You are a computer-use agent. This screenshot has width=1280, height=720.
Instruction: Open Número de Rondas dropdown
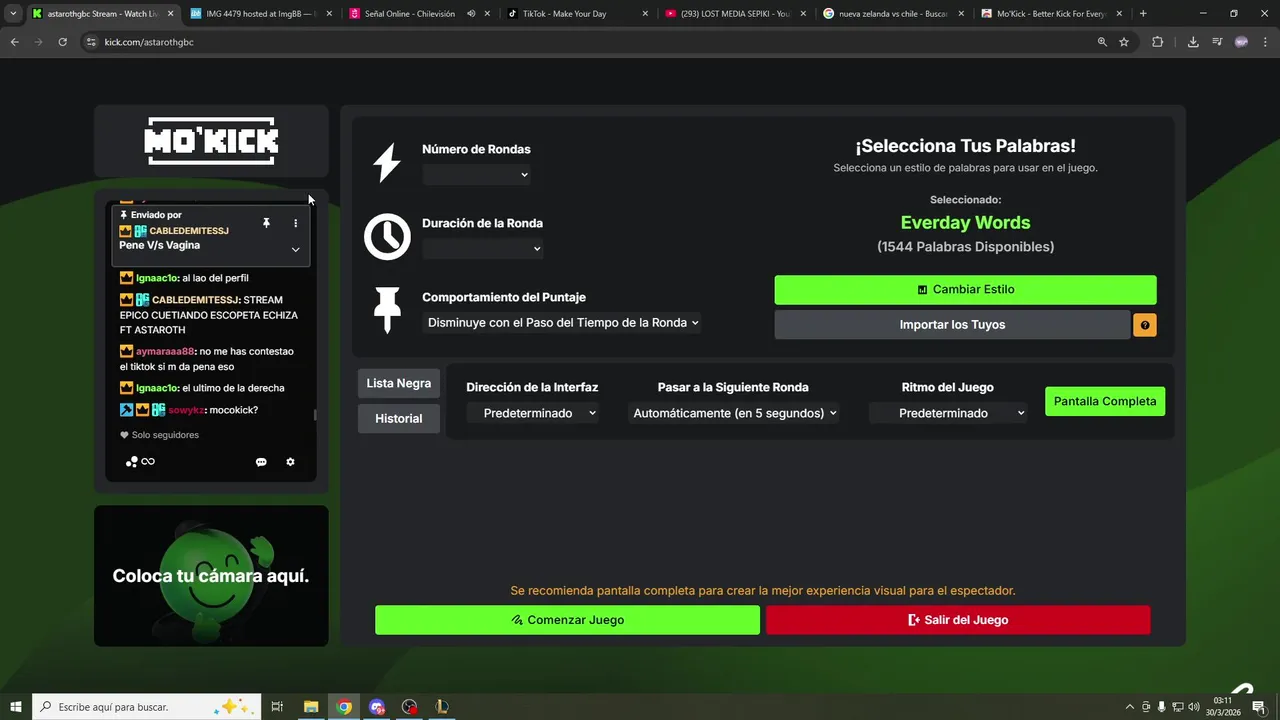pyautogui.click(x=476, y=175)
